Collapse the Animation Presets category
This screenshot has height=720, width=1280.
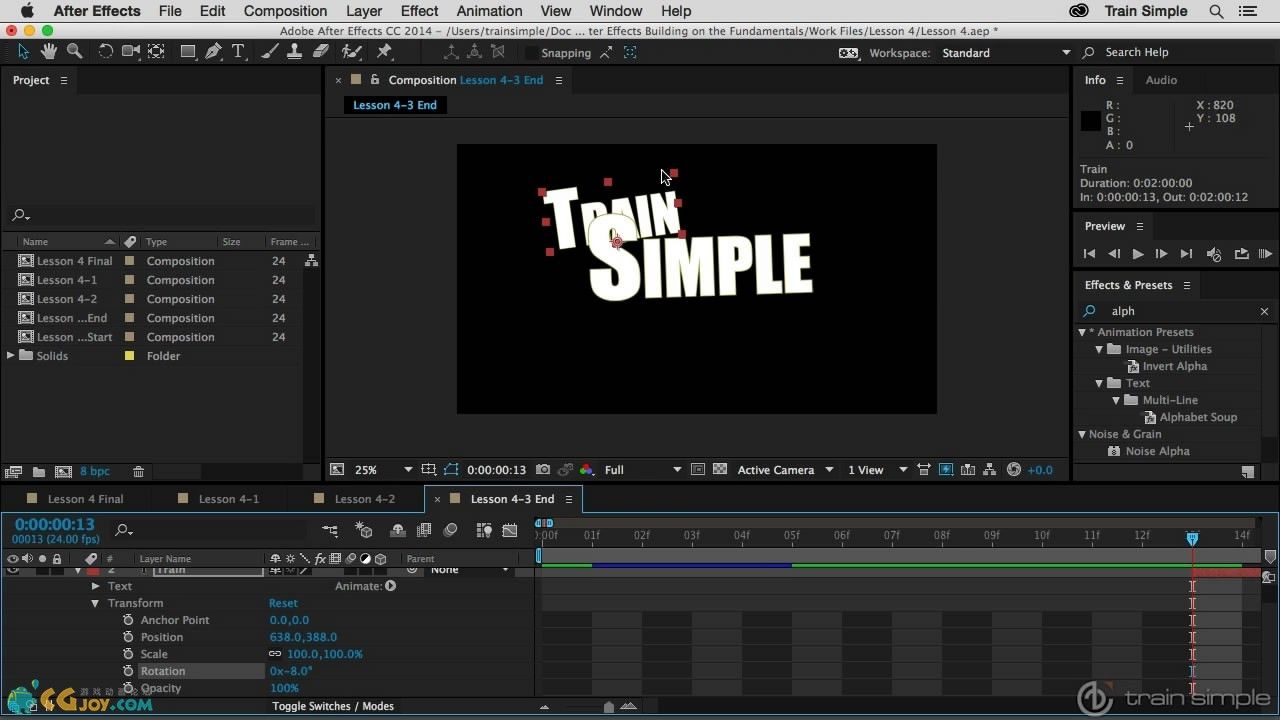pyautogui.click(x=1082, y=332)
